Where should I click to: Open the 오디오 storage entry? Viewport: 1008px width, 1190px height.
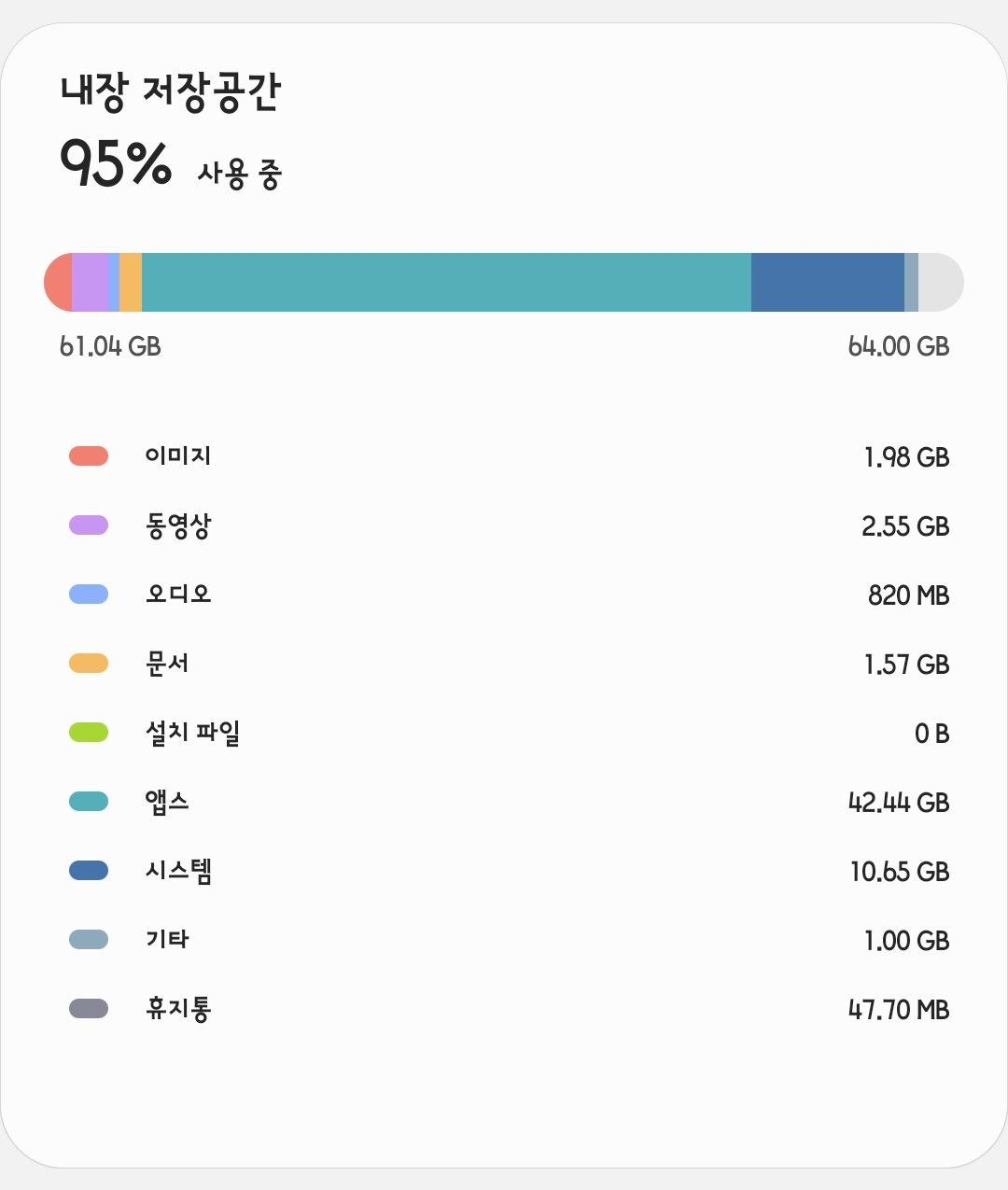point(504,595)
